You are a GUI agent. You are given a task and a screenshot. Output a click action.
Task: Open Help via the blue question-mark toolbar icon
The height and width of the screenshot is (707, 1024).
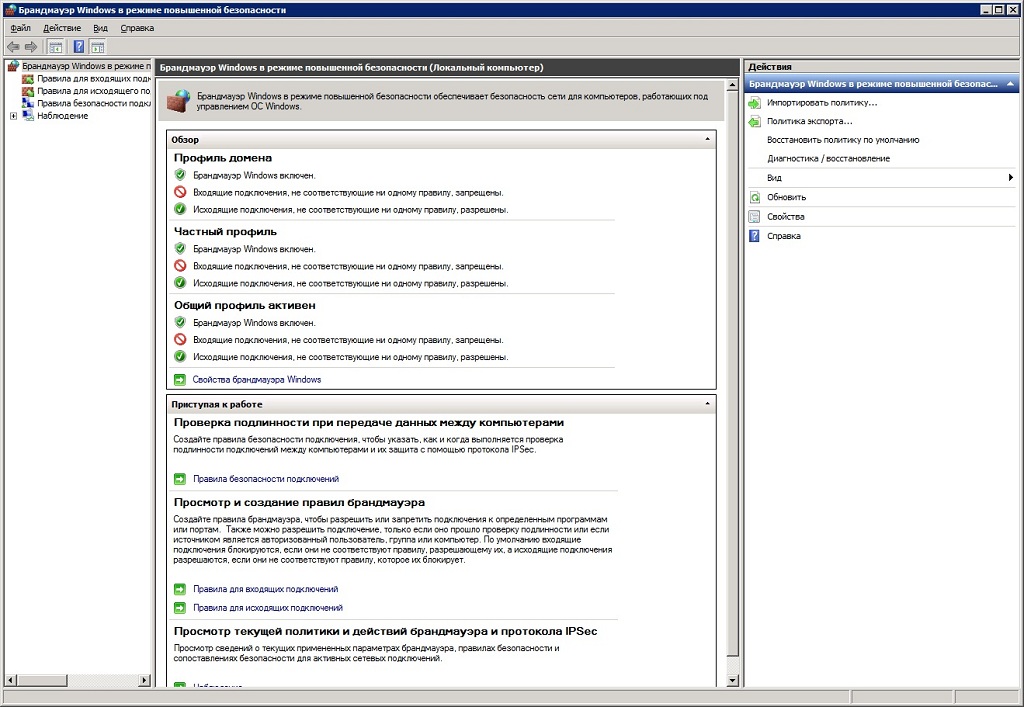[79, 47]
